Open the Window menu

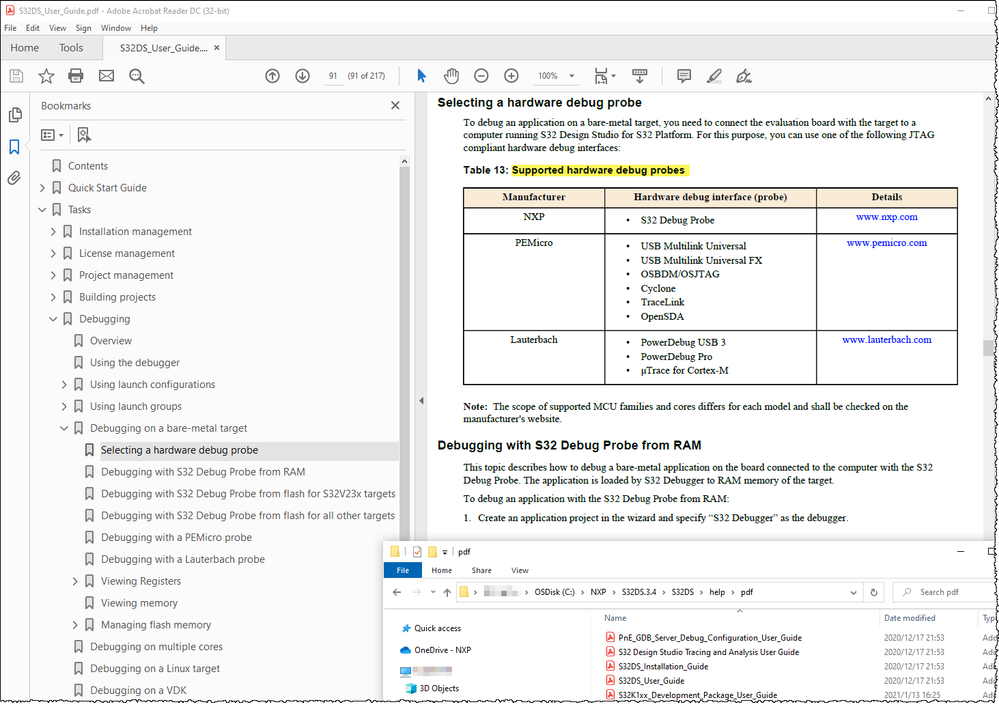pyautogui.click(x=116, y=28)
